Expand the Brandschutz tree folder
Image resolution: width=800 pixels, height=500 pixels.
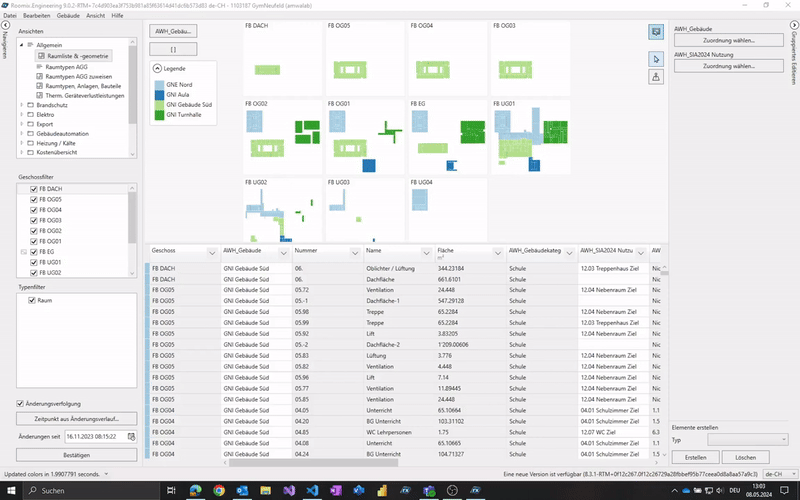(x=23, y=104)
